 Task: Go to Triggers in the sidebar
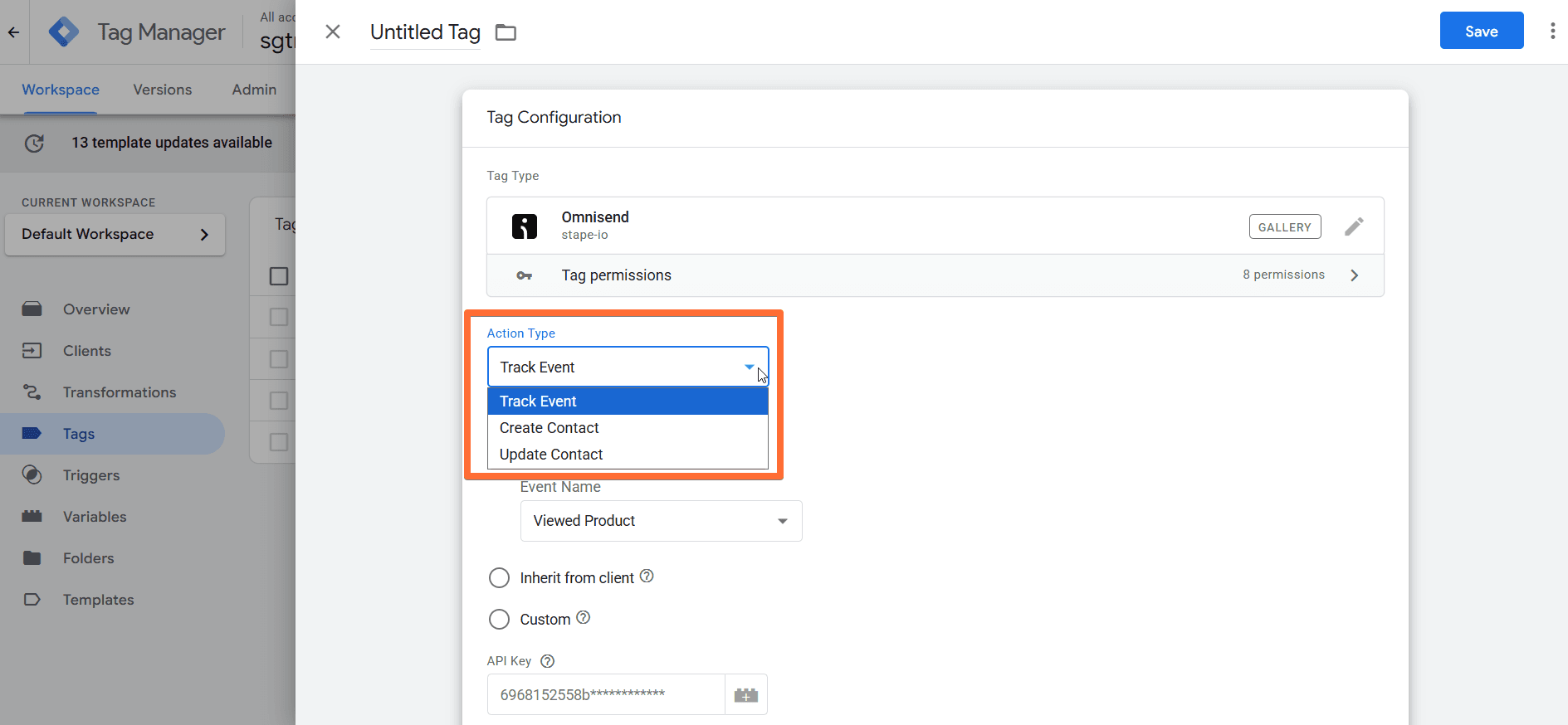(x=91, y=475)
